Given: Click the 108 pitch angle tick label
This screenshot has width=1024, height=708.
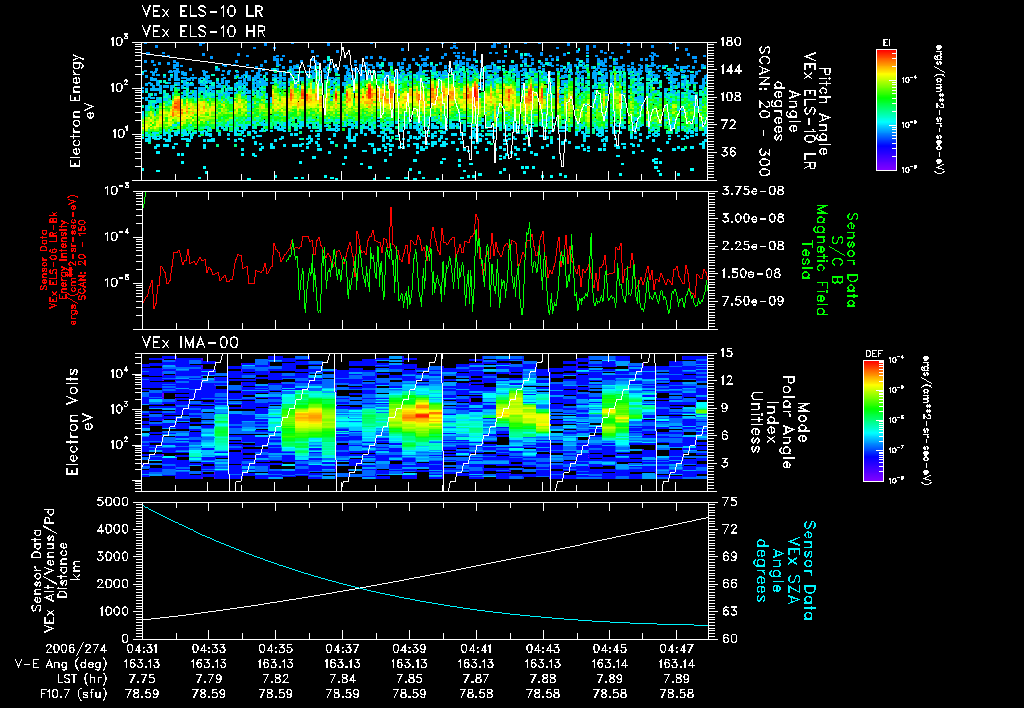Looking at the screenshot, I should click(730, 97).
